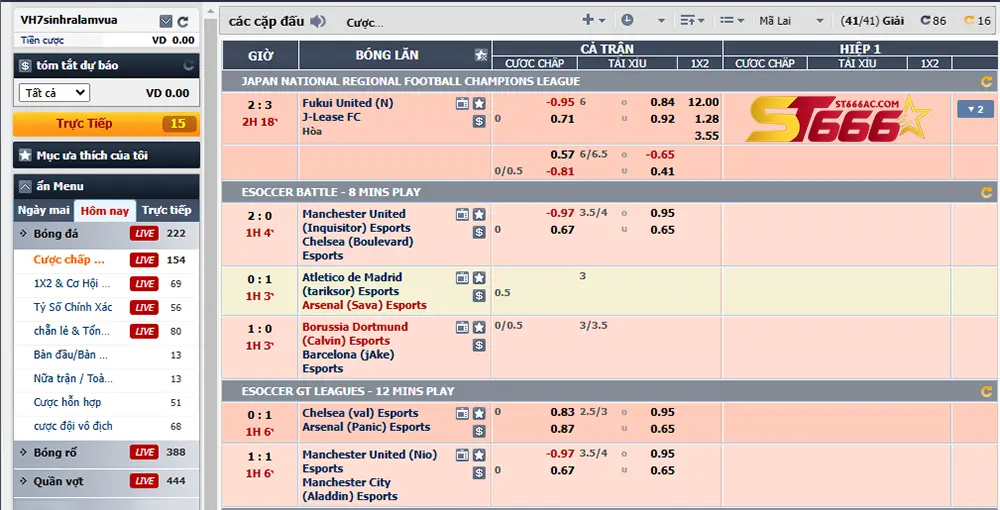Add Fukui United match to favorites
The width and height of the screenshot is (1000, 510).
point(479,104)
